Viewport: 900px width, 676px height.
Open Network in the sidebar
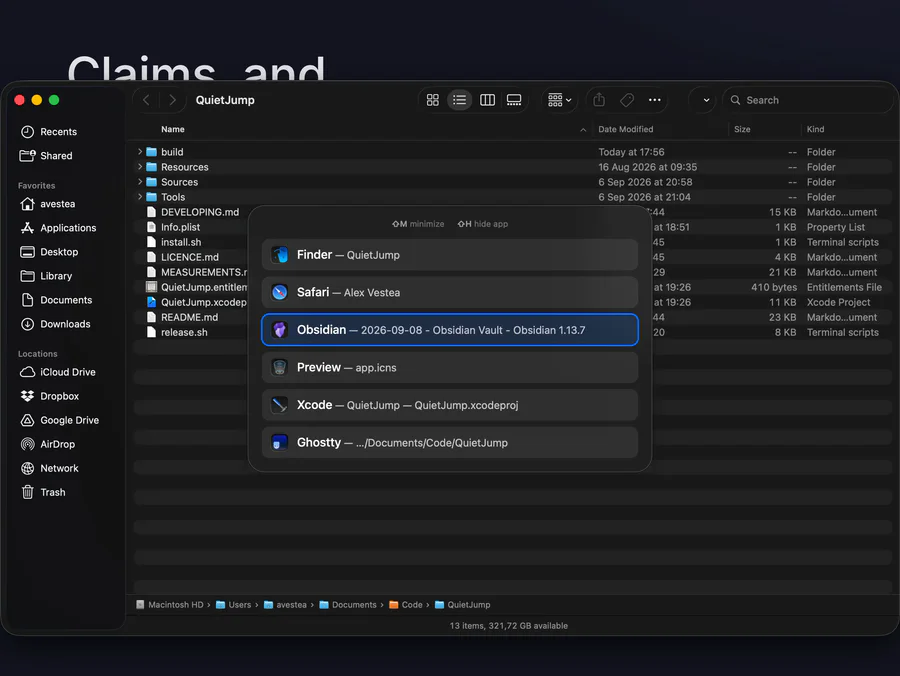pyautogui.click(x=50, y=468)
